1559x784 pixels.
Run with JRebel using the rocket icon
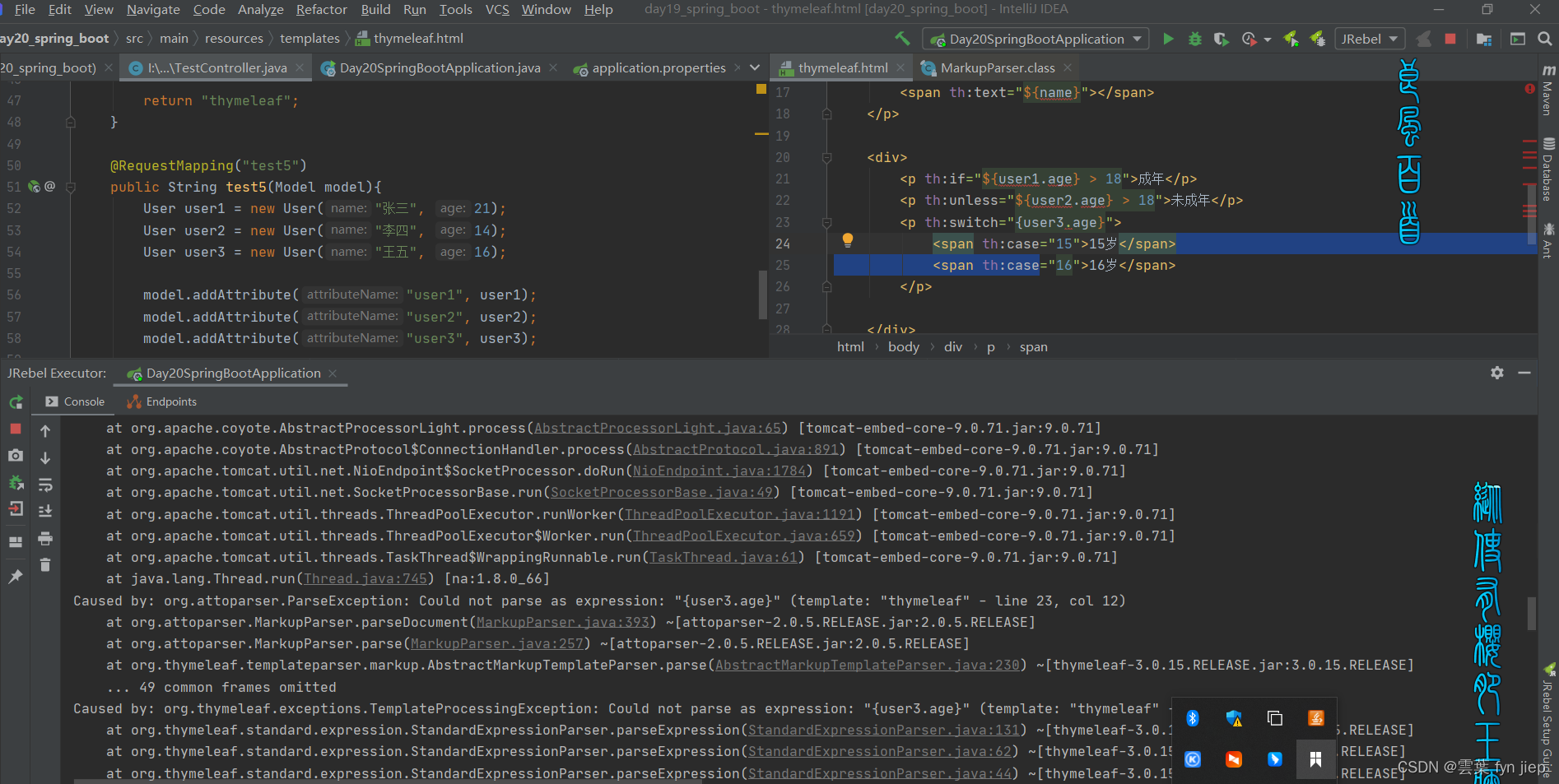(1291, 39)
